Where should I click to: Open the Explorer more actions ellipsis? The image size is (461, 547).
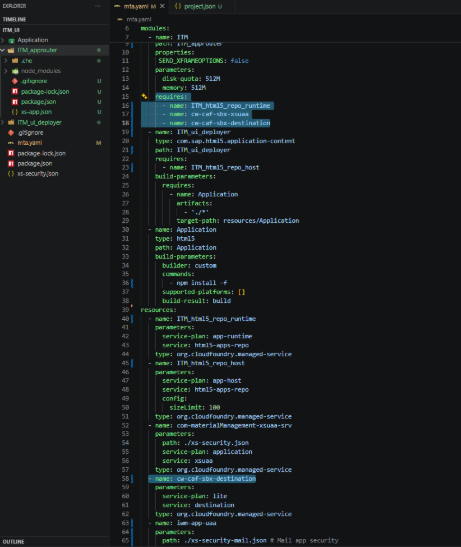(97, 6)
